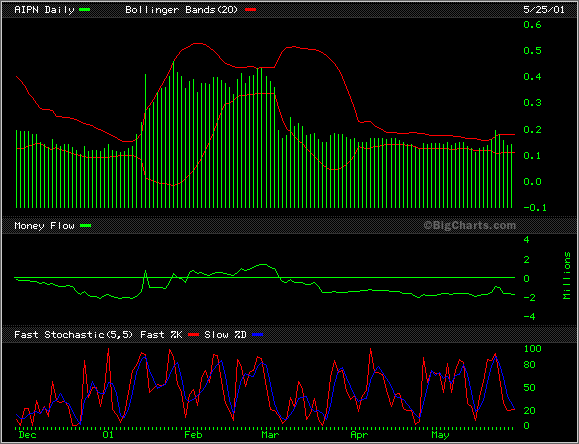Click the 5/25/01 date label
Viewport: 579px width, 444px height.
pos(544,10)
